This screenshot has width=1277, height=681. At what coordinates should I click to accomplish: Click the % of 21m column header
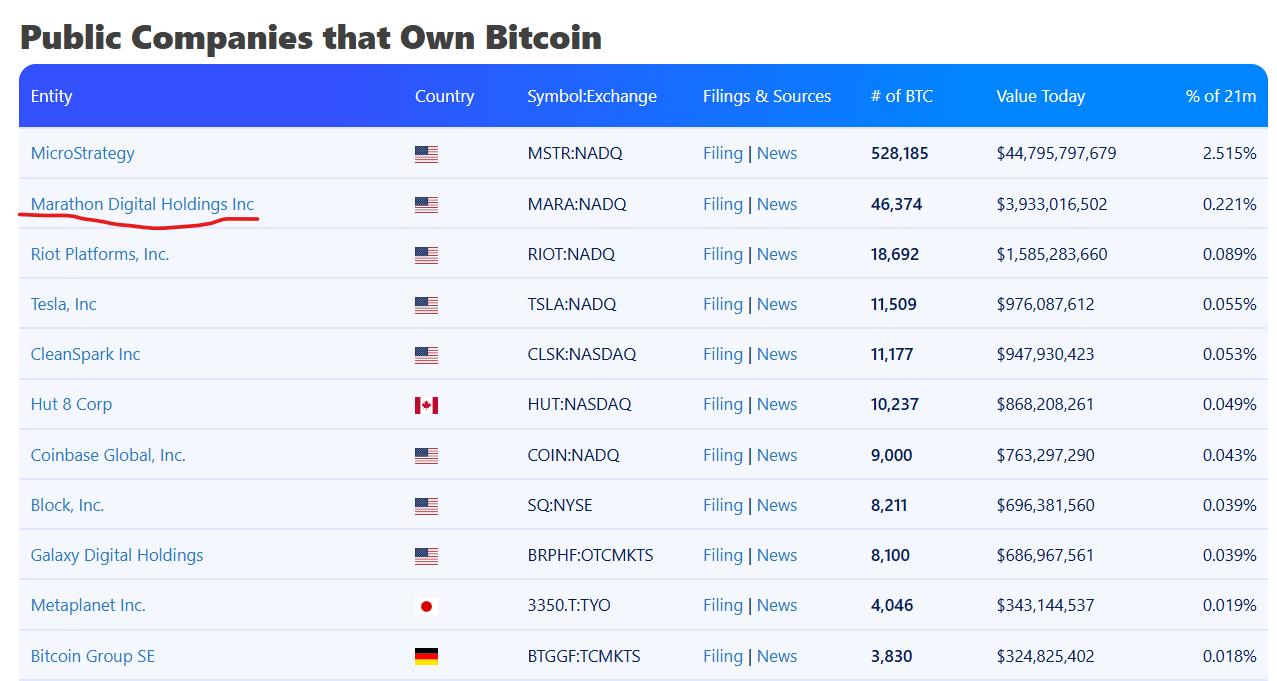pyautogui.click(x=1221, y=96)
